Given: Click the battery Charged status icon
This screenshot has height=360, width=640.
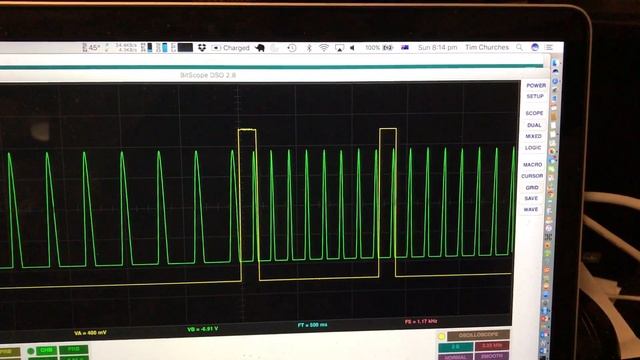Looking at the screenshot, I should (231, 48).
